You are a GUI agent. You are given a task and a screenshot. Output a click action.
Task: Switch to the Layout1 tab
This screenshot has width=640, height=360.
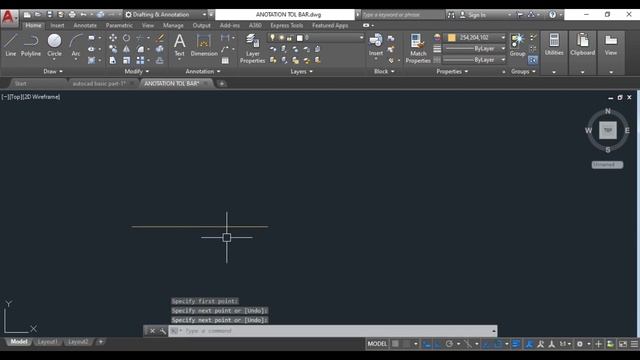[x=47, y=342]
